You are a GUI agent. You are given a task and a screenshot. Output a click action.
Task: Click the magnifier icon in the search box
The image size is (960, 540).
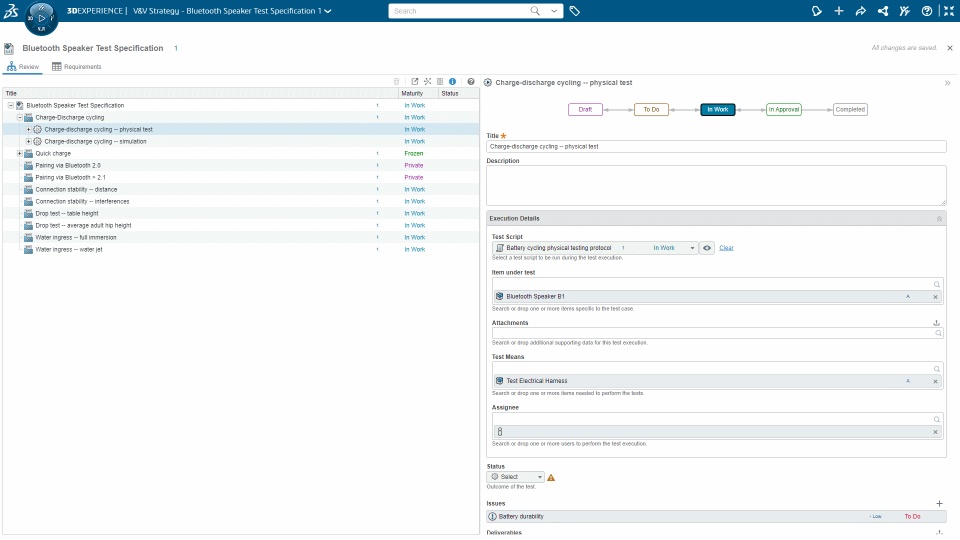[x=535, y=11]
